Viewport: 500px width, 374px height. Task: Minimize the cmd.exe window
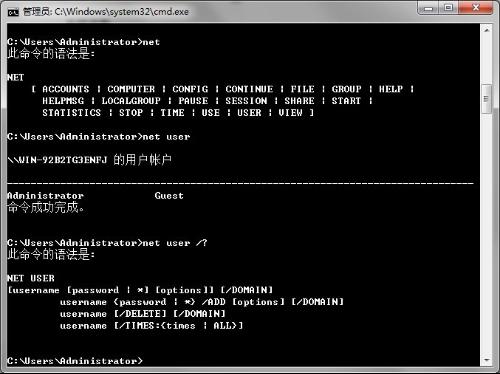point(429,8)
